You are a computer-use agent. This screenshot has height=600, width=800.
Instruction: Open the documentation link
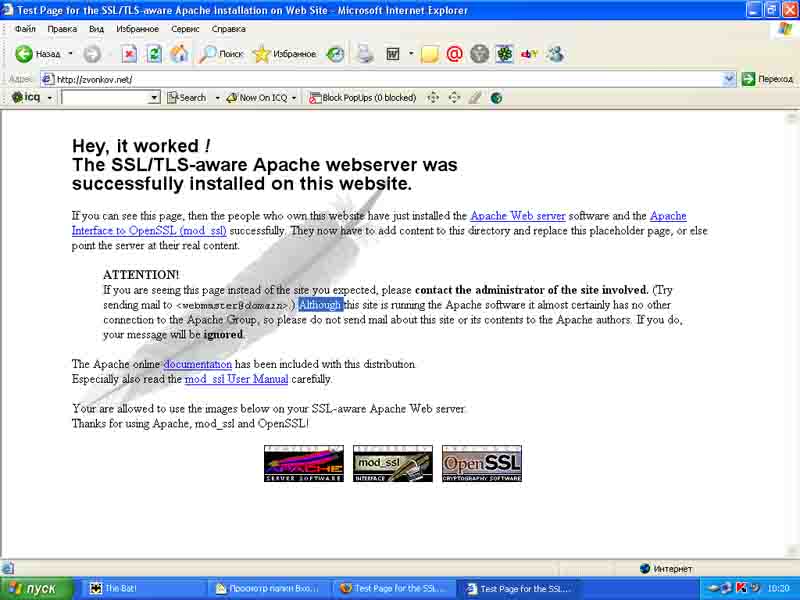coord(197,364)
